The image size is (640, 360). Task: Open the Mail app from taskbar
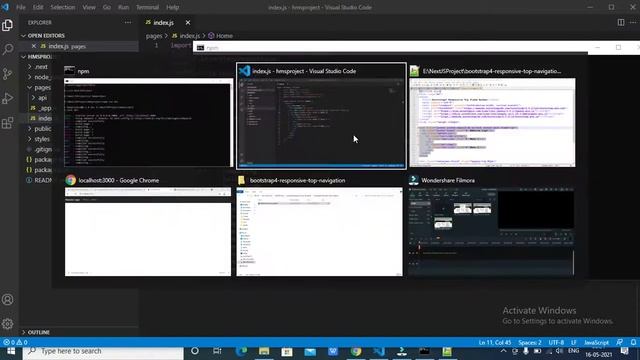(310, 351)
